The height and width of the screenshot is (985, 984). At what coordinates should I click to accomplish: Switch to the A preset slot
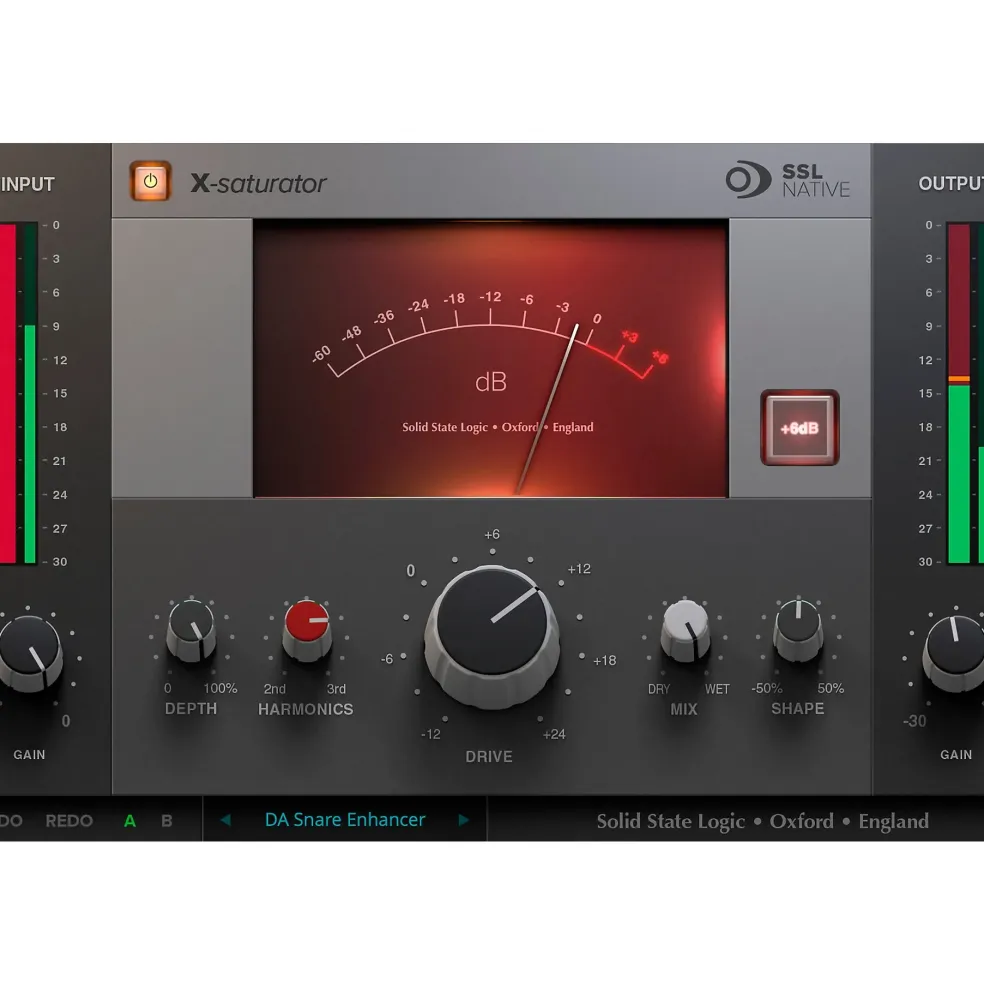[130, 821]
